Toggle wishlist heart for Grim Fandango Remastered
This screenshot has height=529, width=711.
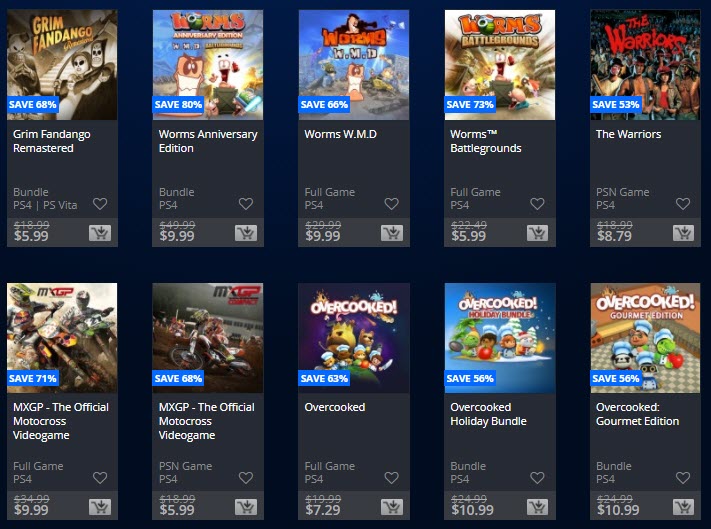tap(100, 204)
